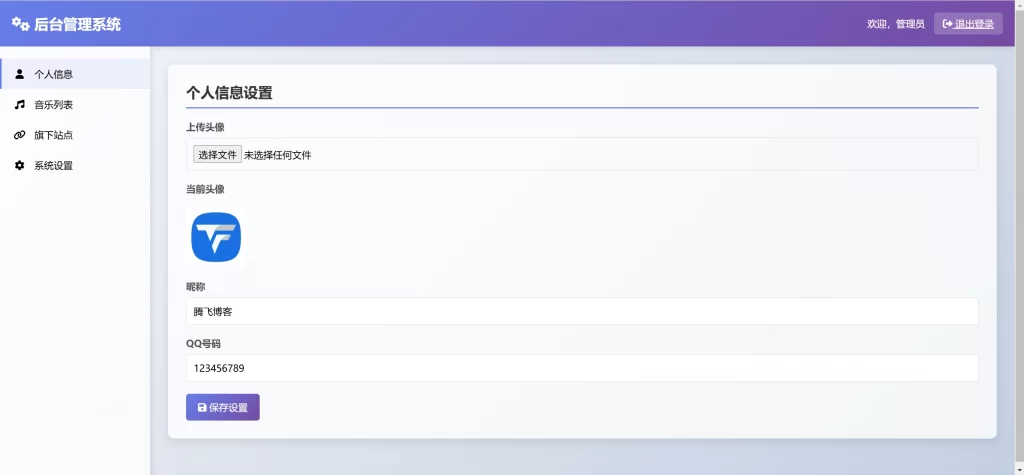1024x475 pixels.
Task: Click the 后台管理系统 header title
Action: pyautogui.click(x=77, y=24)
